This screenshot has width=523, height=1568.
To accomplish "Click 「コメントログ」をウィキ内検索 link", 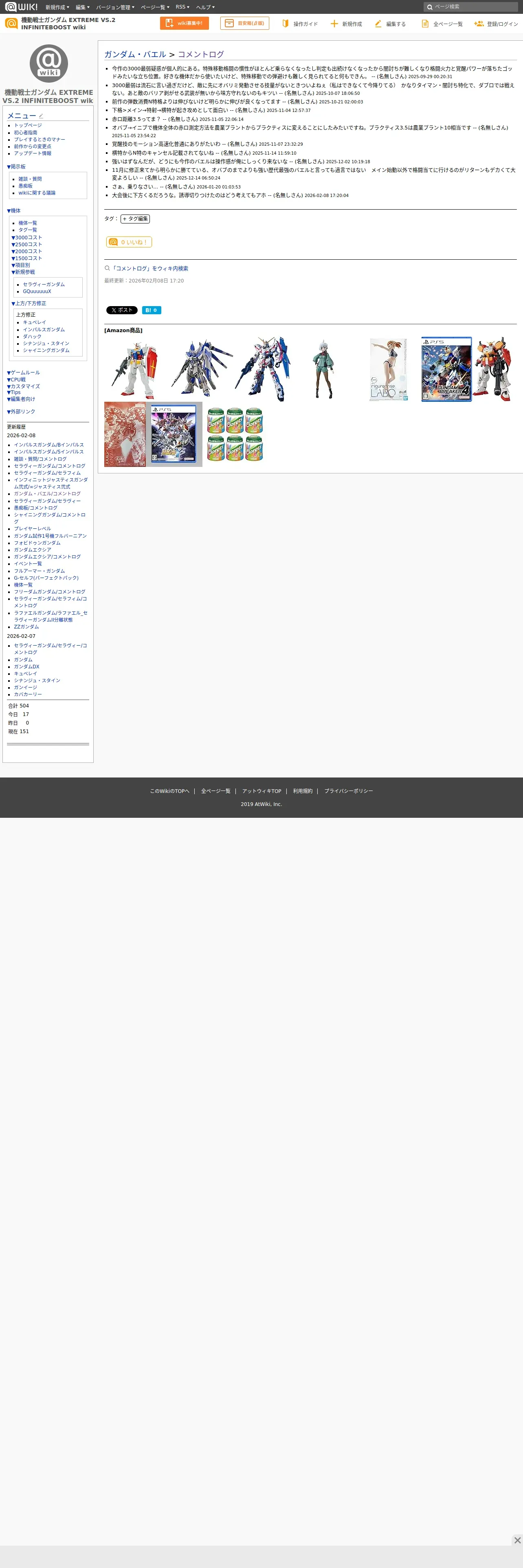I will (x=150, y=268).
